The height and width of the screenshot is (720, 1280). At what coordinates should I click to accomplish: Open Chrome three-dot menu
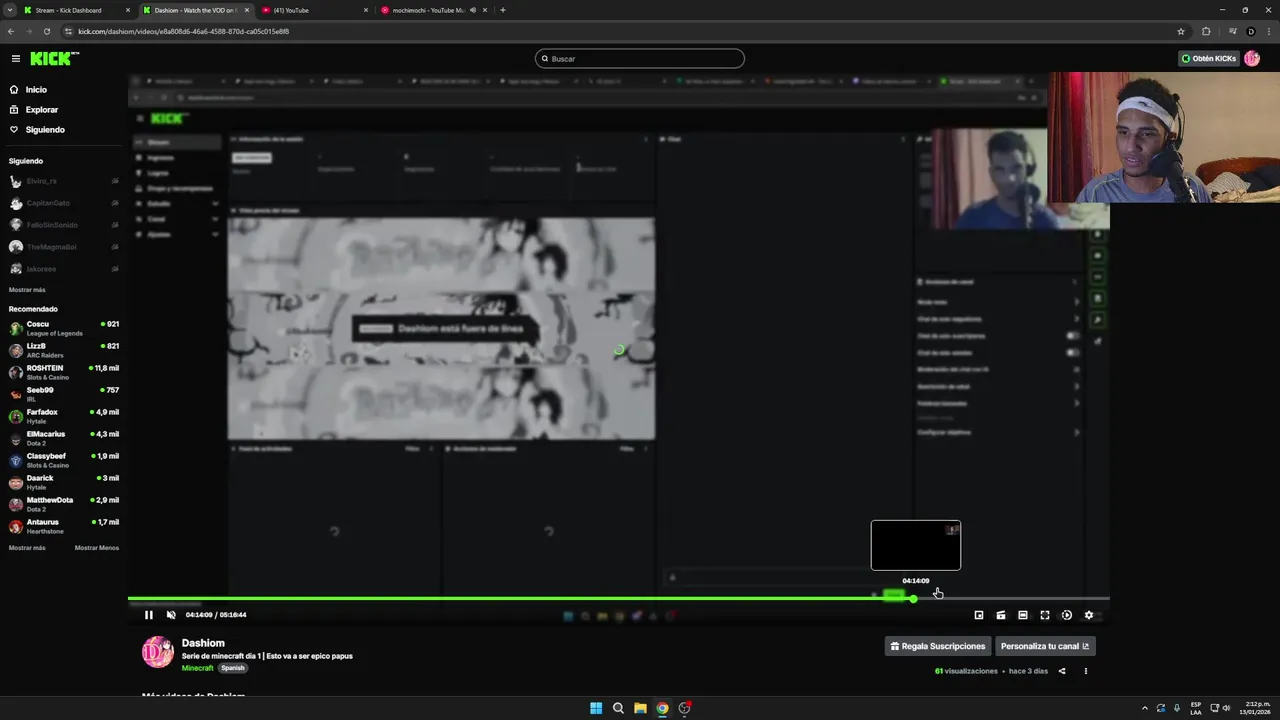coord(1268,31)
